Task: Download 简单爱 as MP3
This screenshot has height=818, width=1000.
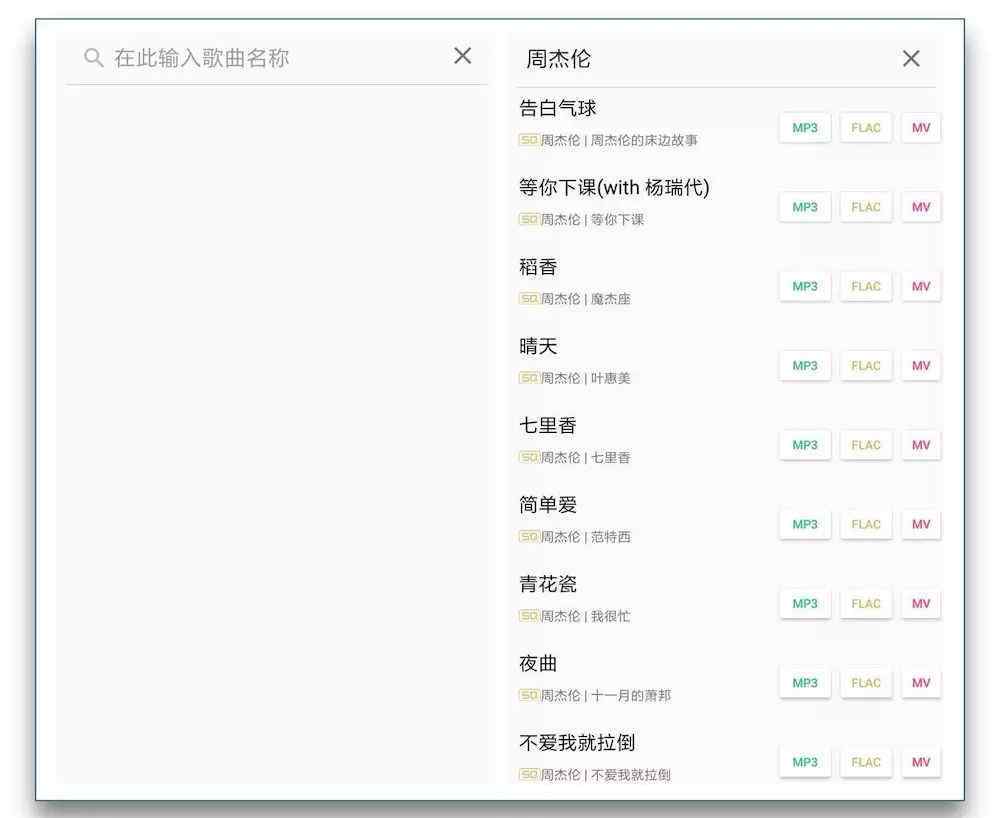Action: click(805, 524)
